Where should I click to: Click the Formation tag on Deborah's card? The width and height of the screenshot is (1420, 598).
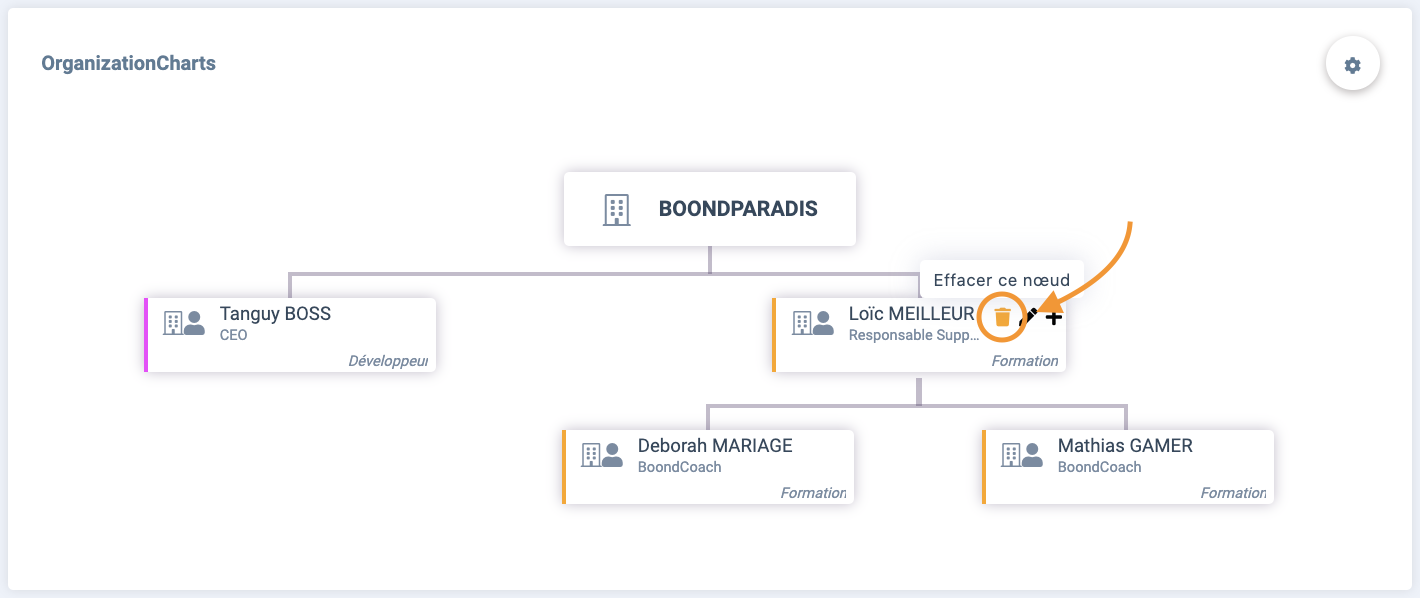pyautogui.click(x=813, y=493)
